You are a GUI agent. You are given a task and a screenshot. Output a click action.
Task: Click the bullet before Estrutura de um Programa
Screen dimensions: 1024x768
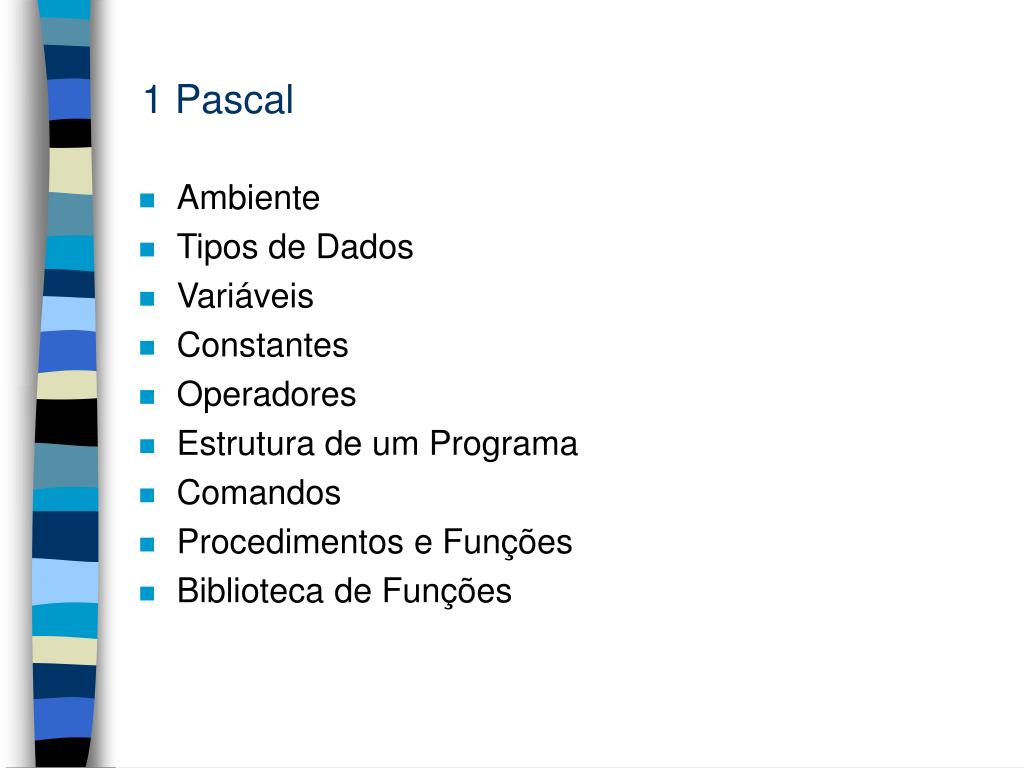pyautogui.click(x=147, y=446)
